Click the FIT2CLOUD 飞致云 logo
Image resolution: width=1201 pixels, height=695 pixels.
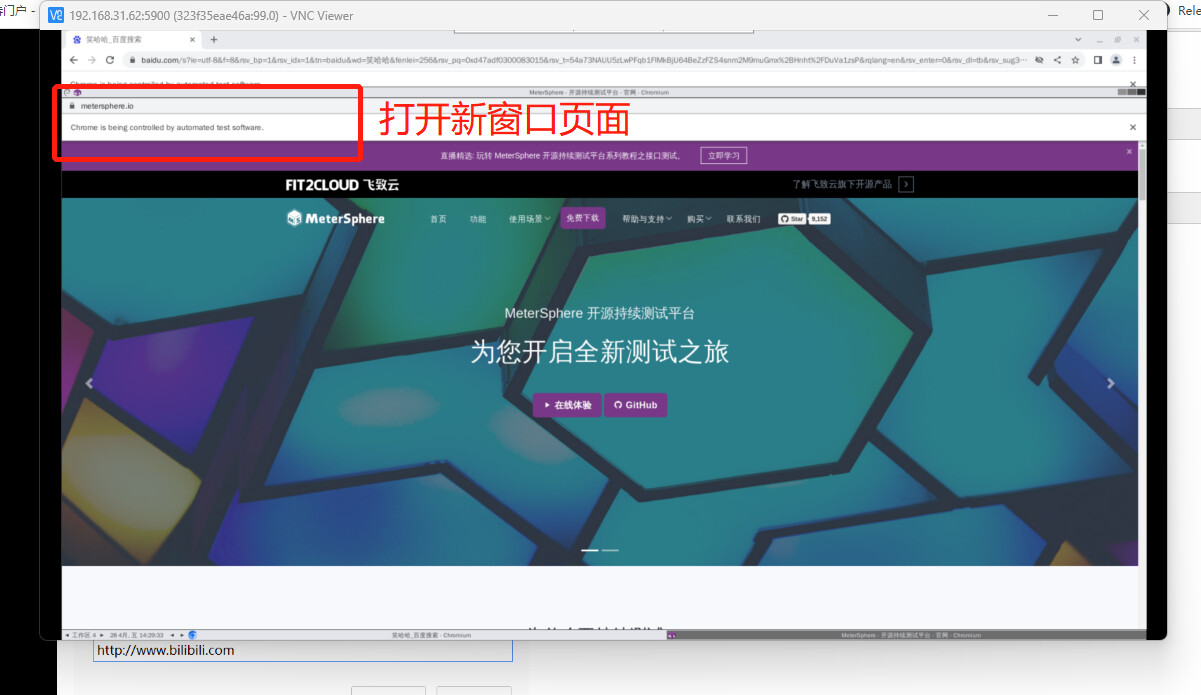(342, 185)
